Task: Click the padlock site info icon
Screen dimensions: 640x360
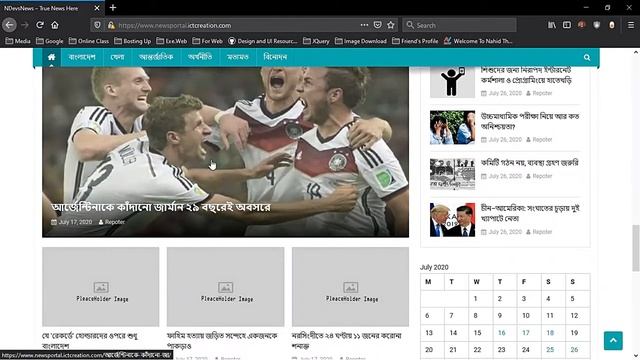Action: click(x=111, y=25)
